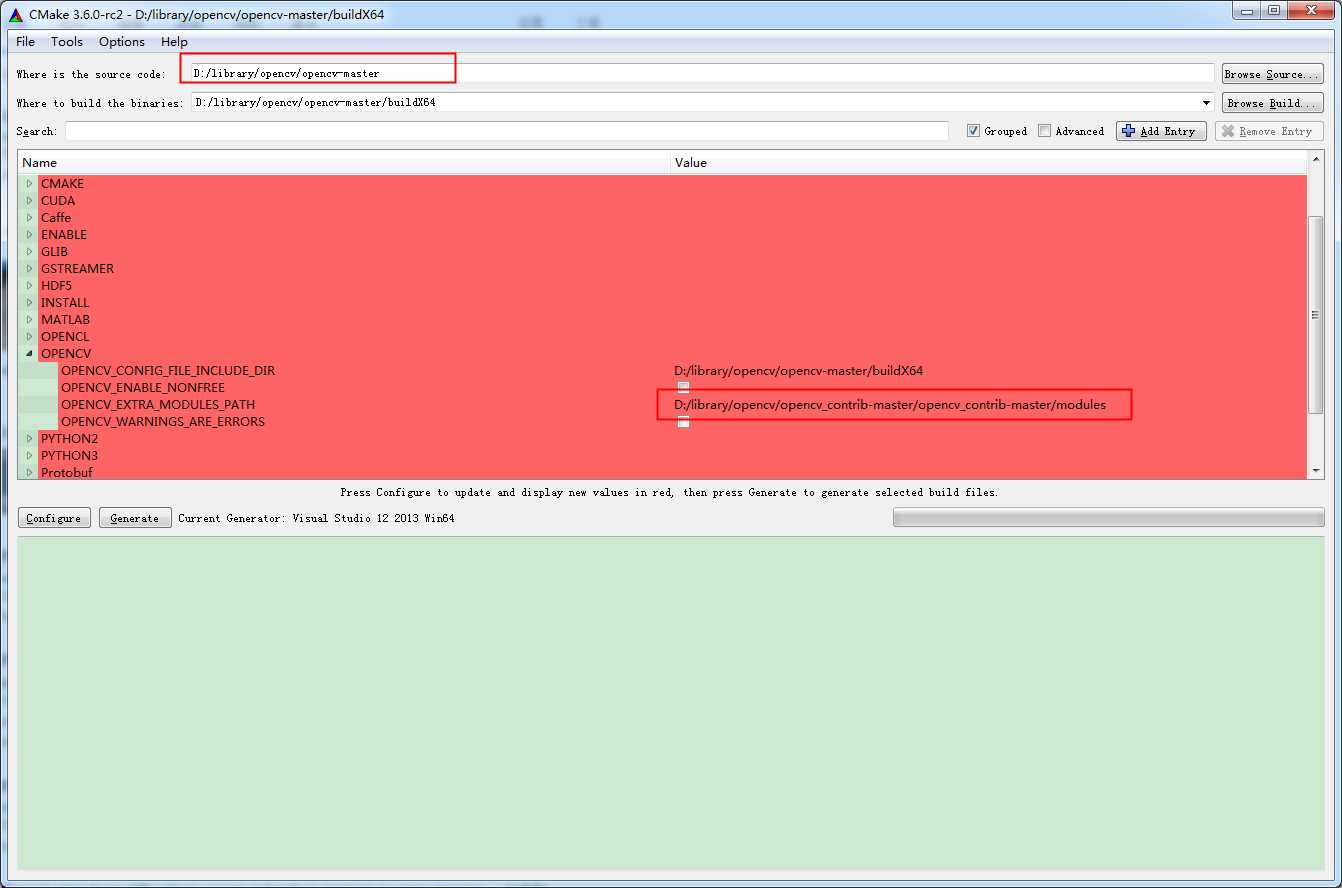1342x888 pixels.
Task: Expand the GLIB group
Action: (29, 252)
